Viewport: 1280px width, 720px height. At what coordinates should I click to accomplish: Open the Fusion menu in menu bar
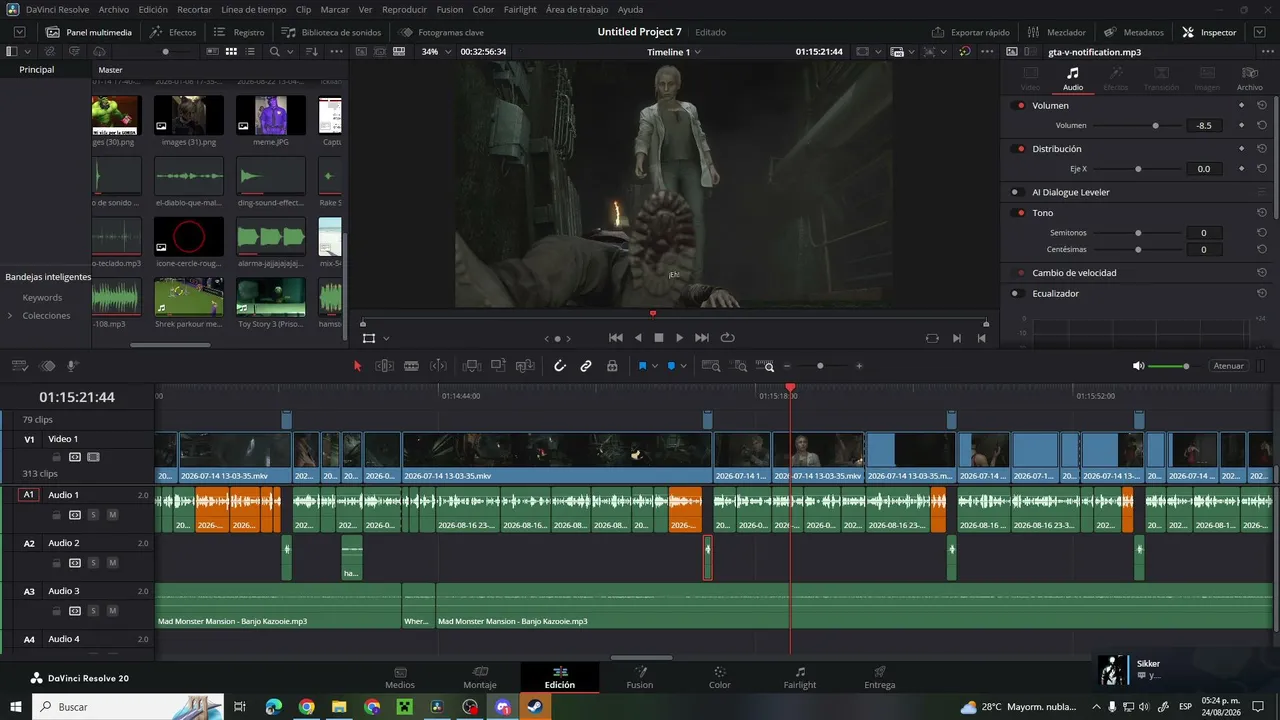pyautogui.click(x=450, y=9)
